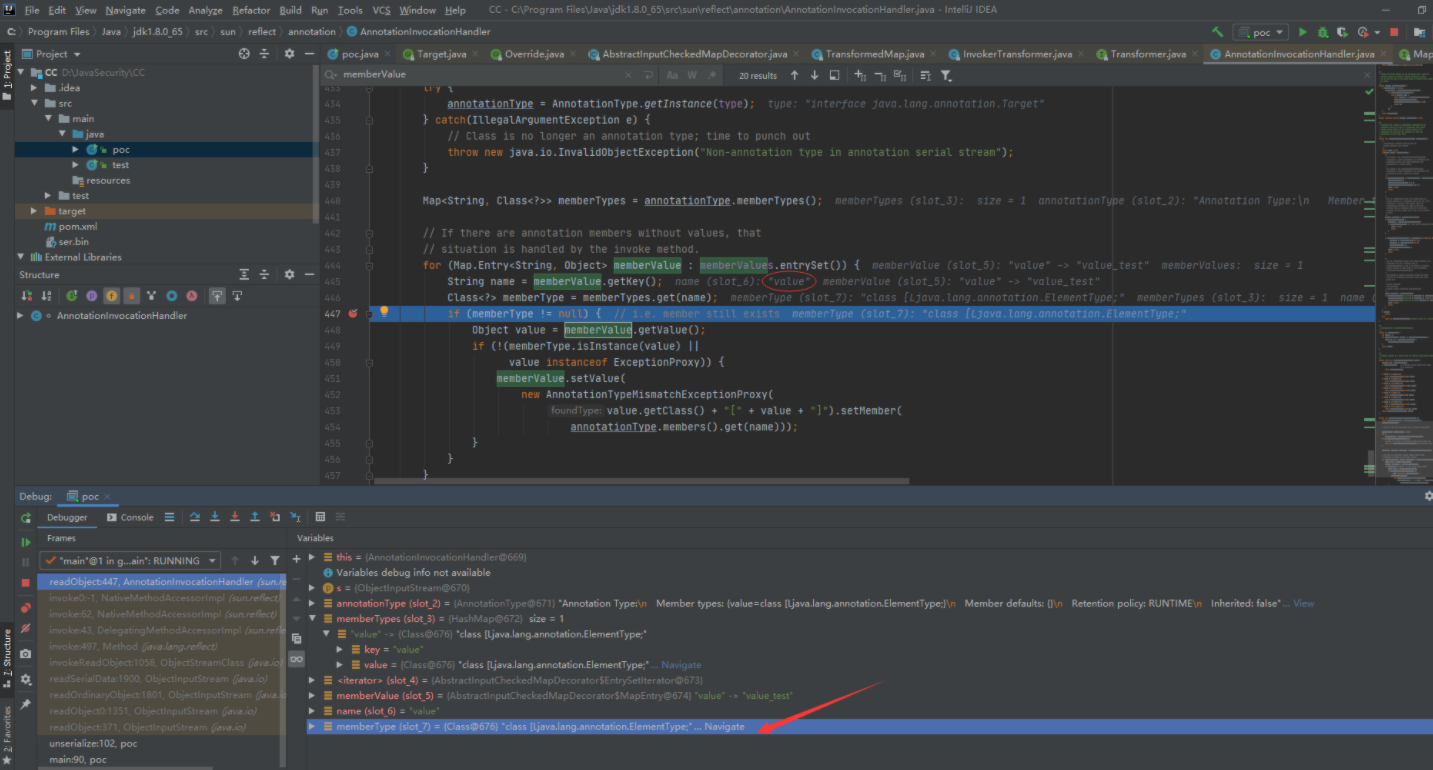Open the Project view mode dropdown
The height and width of the screenshot is (770, 1433).
tap(52, 54)
